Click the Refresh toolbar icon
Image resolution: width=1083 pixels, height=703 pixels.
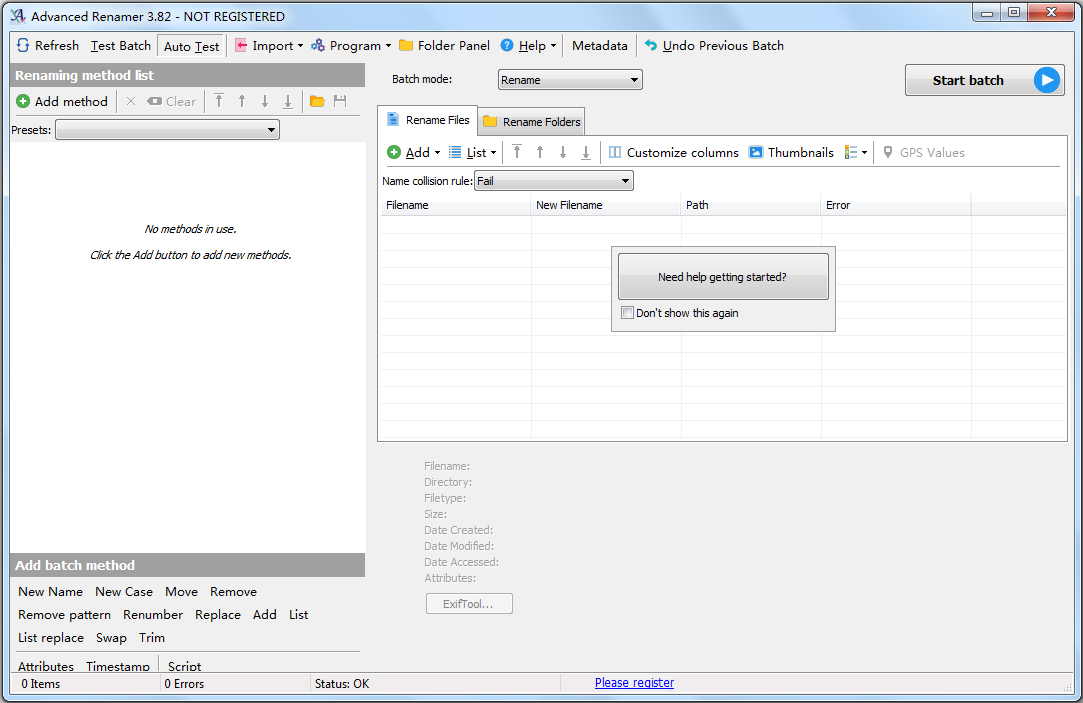(23, 46)
